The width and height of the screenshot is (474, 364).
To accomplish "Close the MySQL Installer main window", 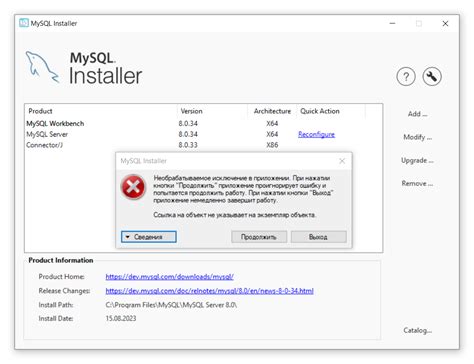I will coord(445,23).
